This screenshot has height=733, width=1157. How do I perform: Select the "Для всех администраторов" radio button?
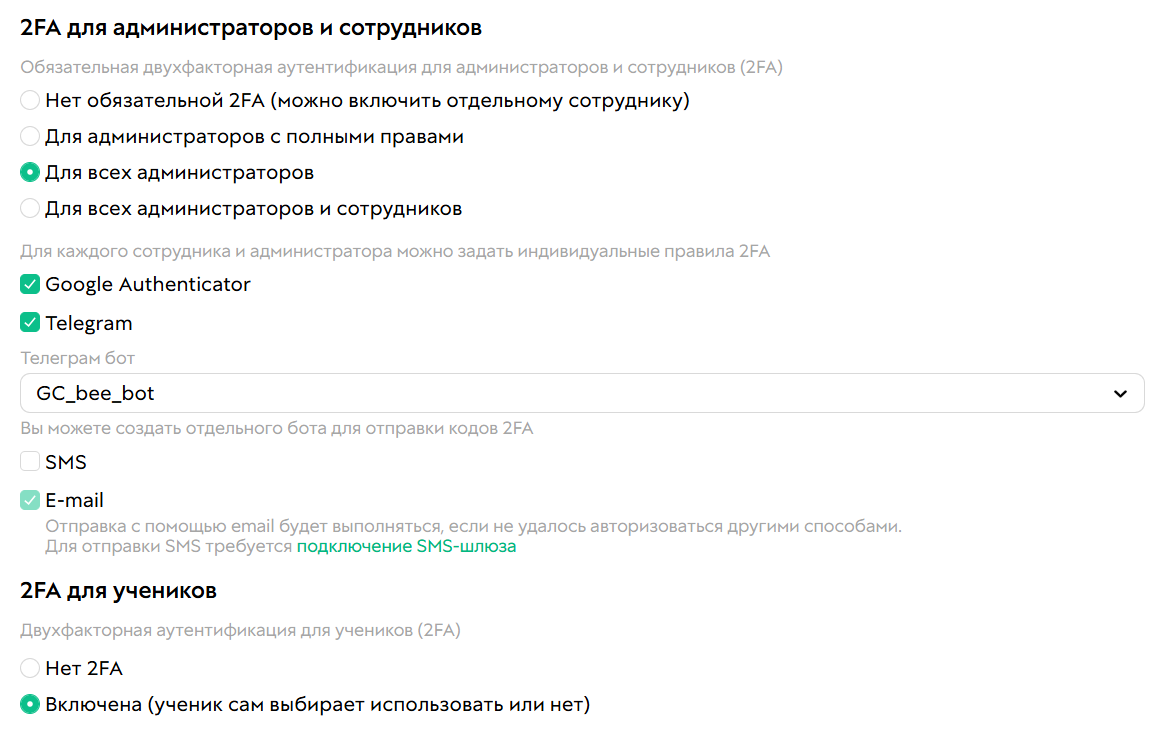[x=30, y=172]
